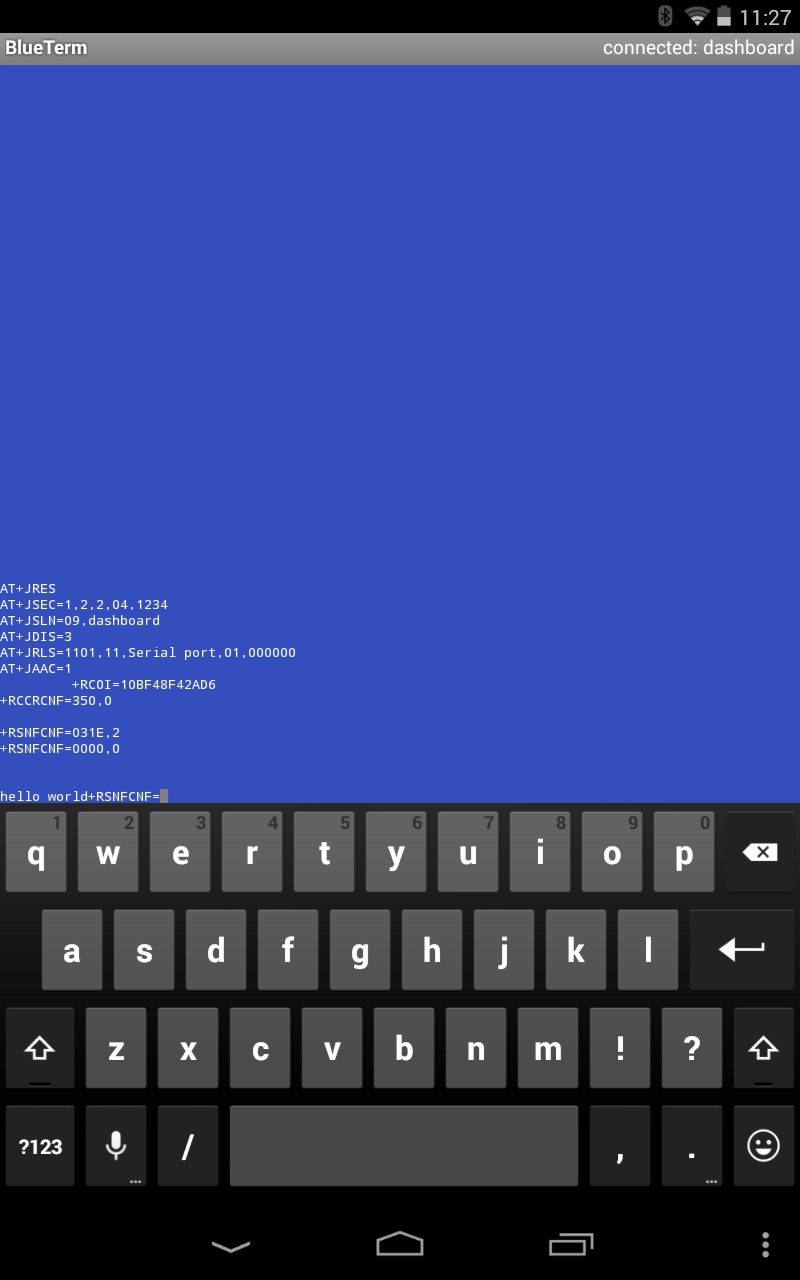800x1280 pixels.
Task: Tap the blue terminal output area
Action: pyautogui.click(x=400, y=435)
